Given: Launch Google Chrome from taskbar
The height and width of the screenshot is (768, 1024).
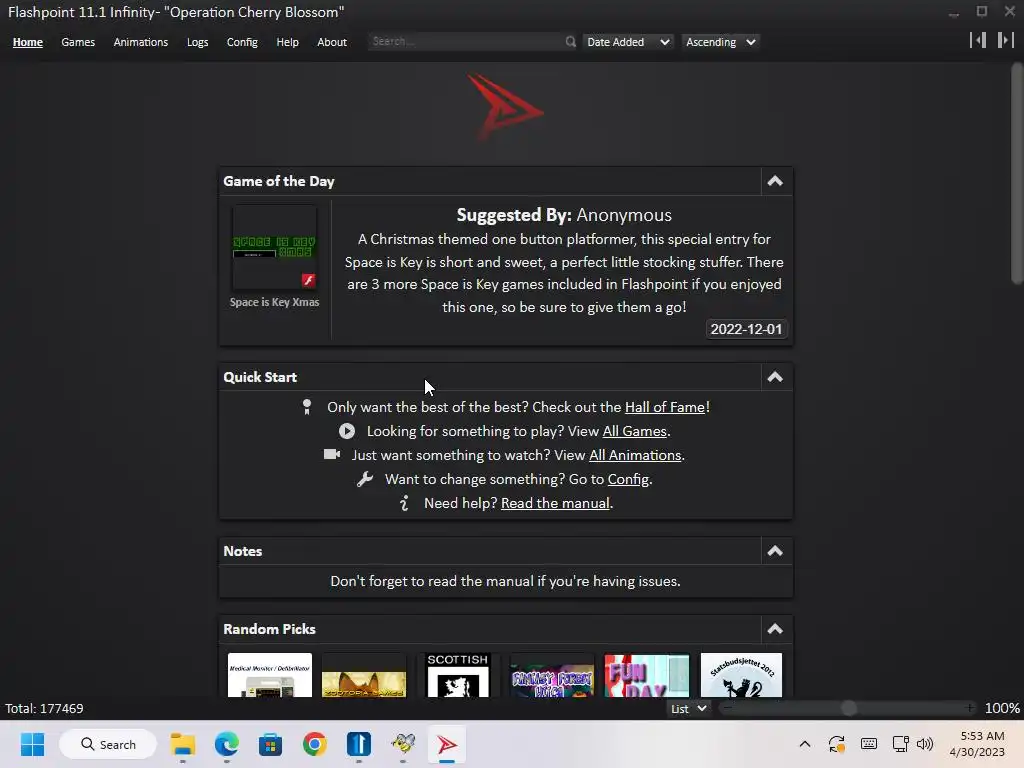Looking at the screenshot, I should pyautogui.click(x=315, y=744).
